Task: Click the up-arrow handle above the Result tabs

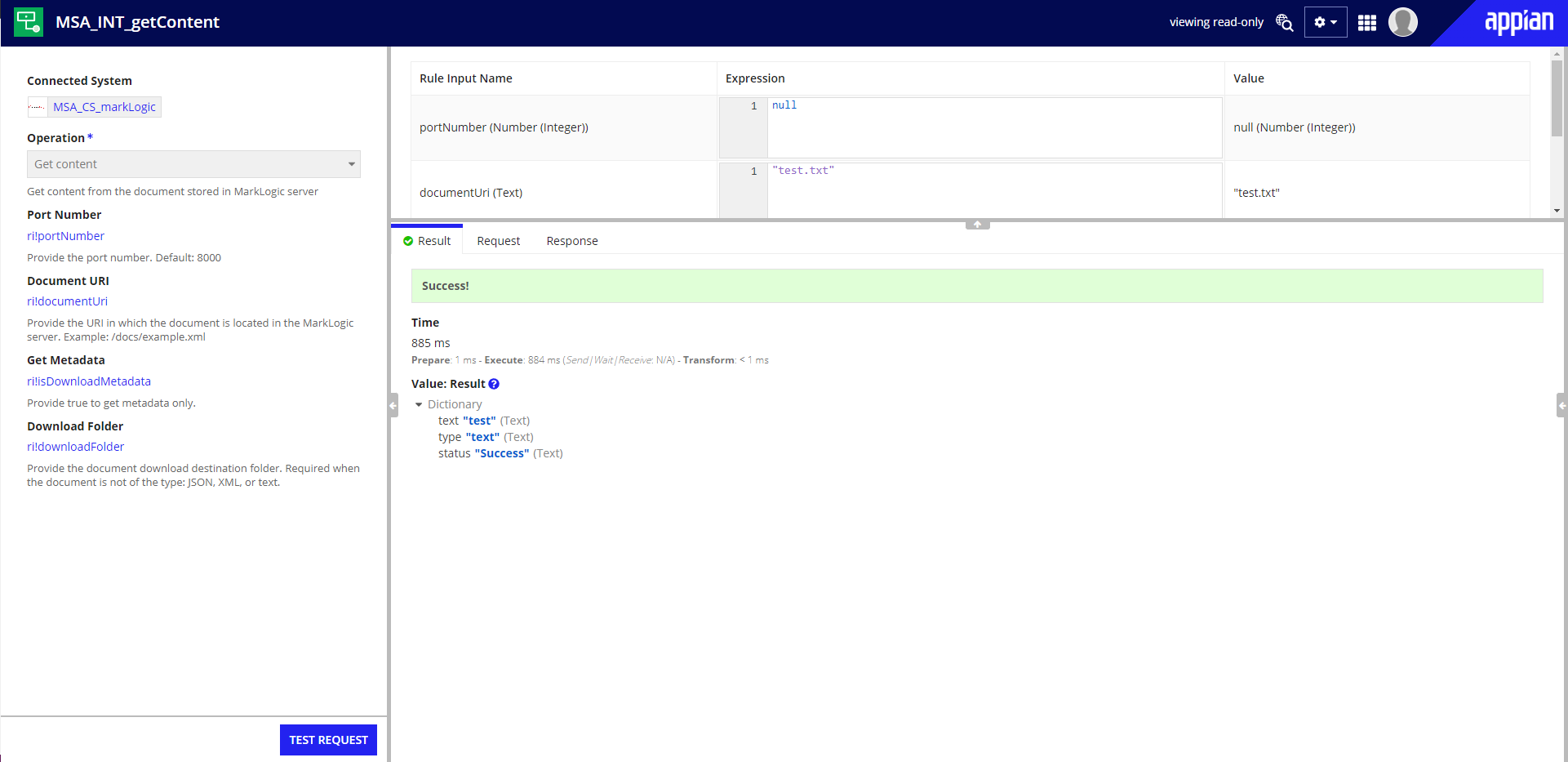Action: tap(977, 225)
